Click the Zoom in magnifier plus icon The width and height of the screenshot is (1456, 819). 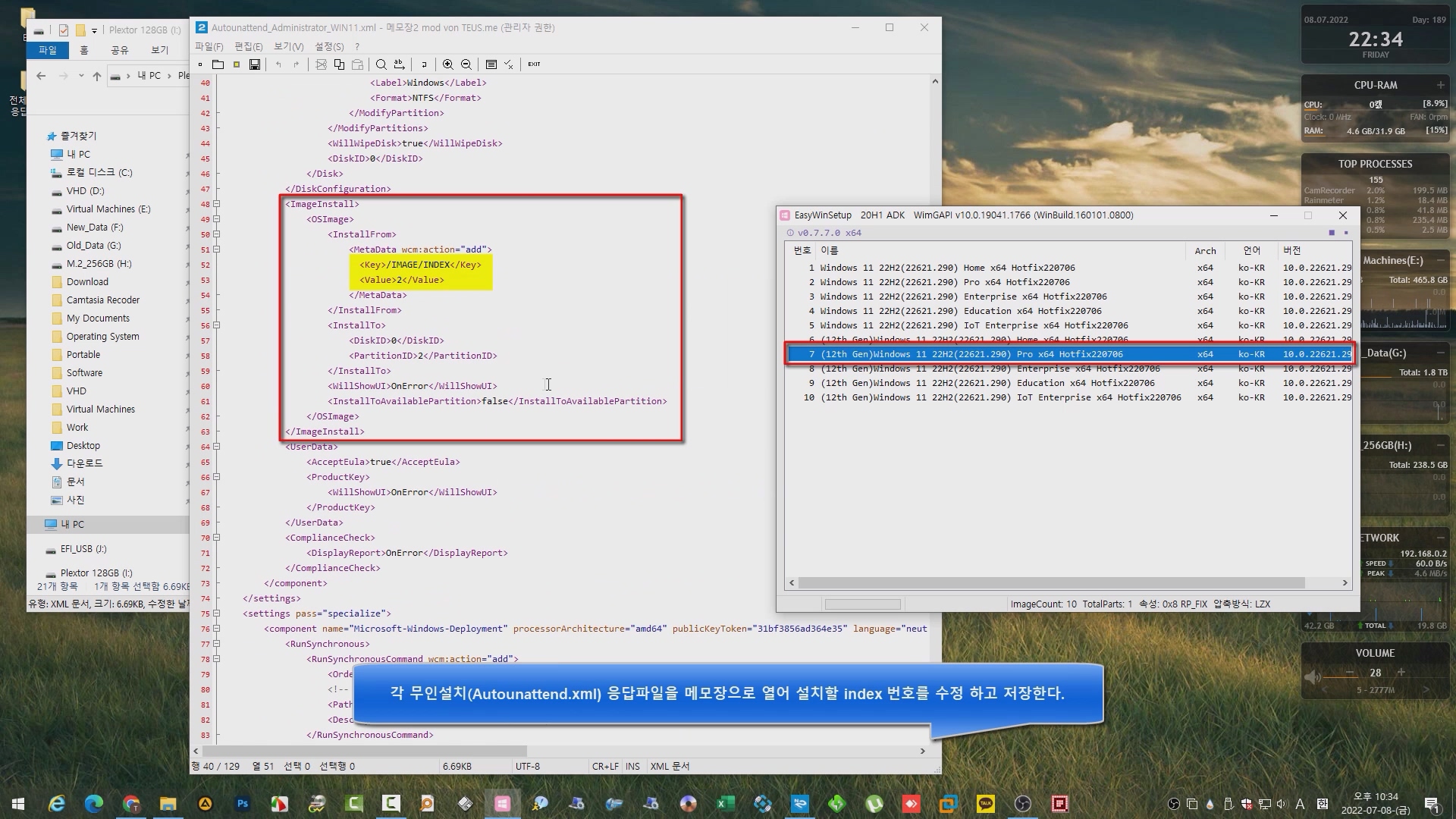[x=448, y=64]
